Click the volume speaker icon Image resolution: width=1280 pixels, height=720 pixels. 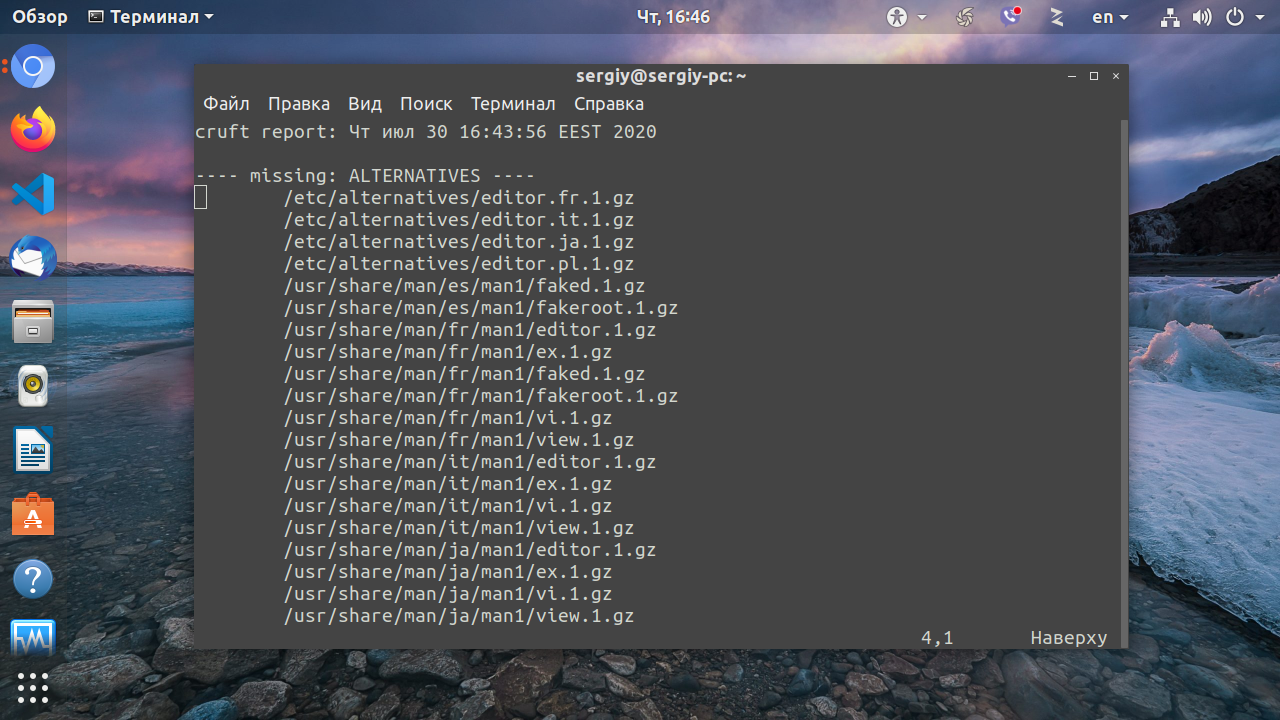point(1202,17)
